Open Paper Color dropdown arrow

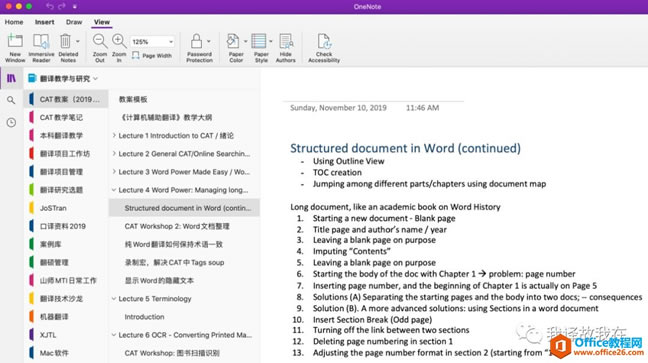click(x=245, y=41)
